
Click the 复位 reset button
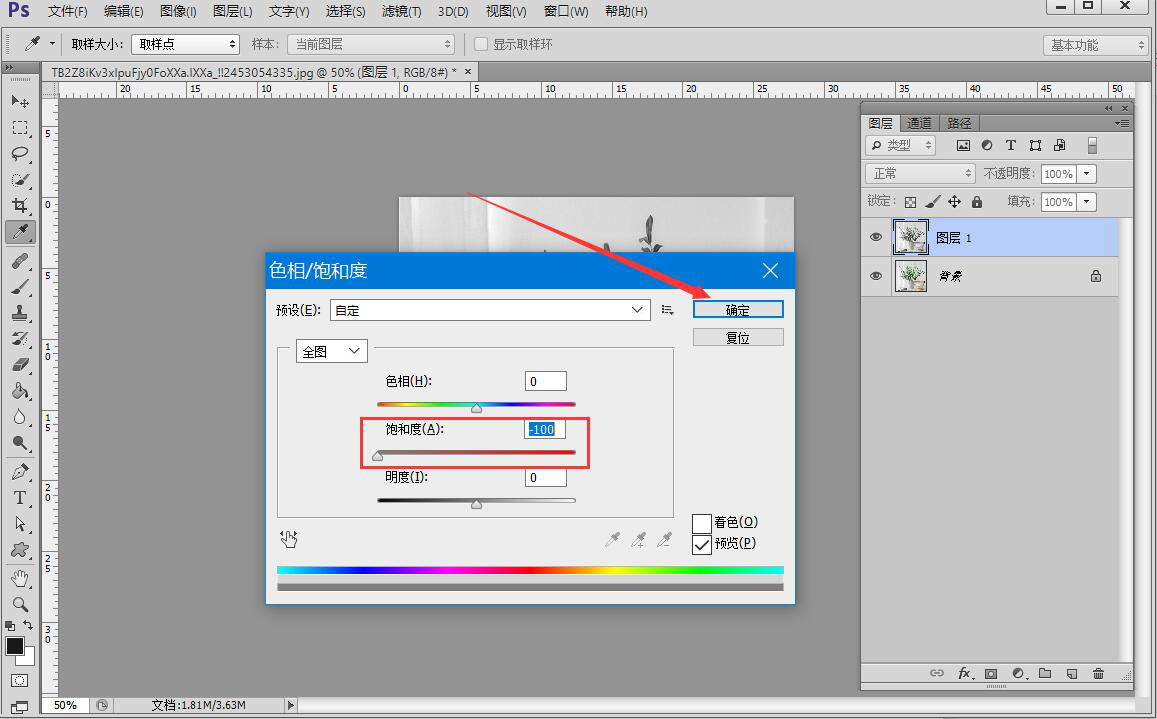738,338
